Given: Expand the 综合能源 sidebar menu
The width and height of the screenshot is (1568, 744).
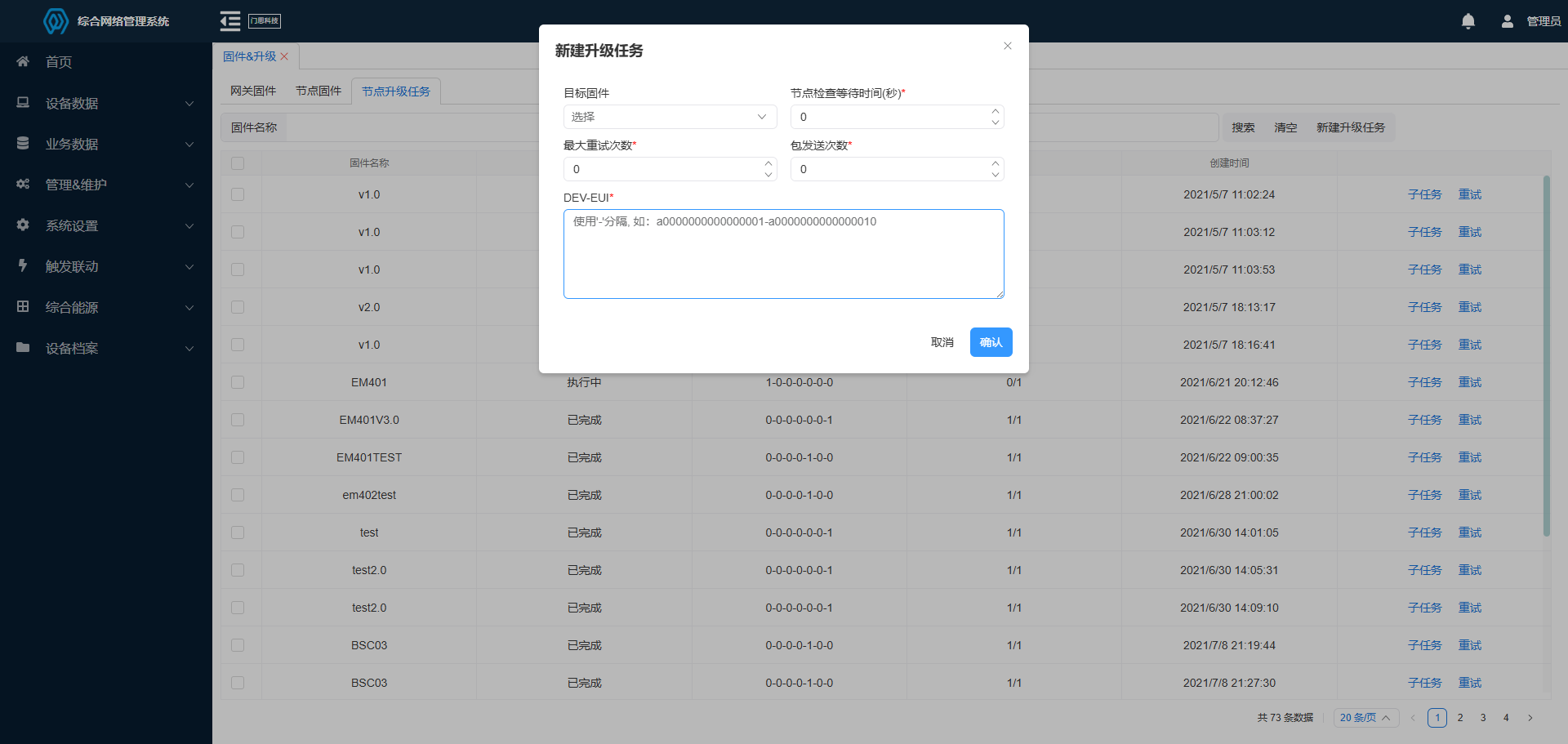Looking at the screenshot, I should pyautogui.click(x=106, y=307).
